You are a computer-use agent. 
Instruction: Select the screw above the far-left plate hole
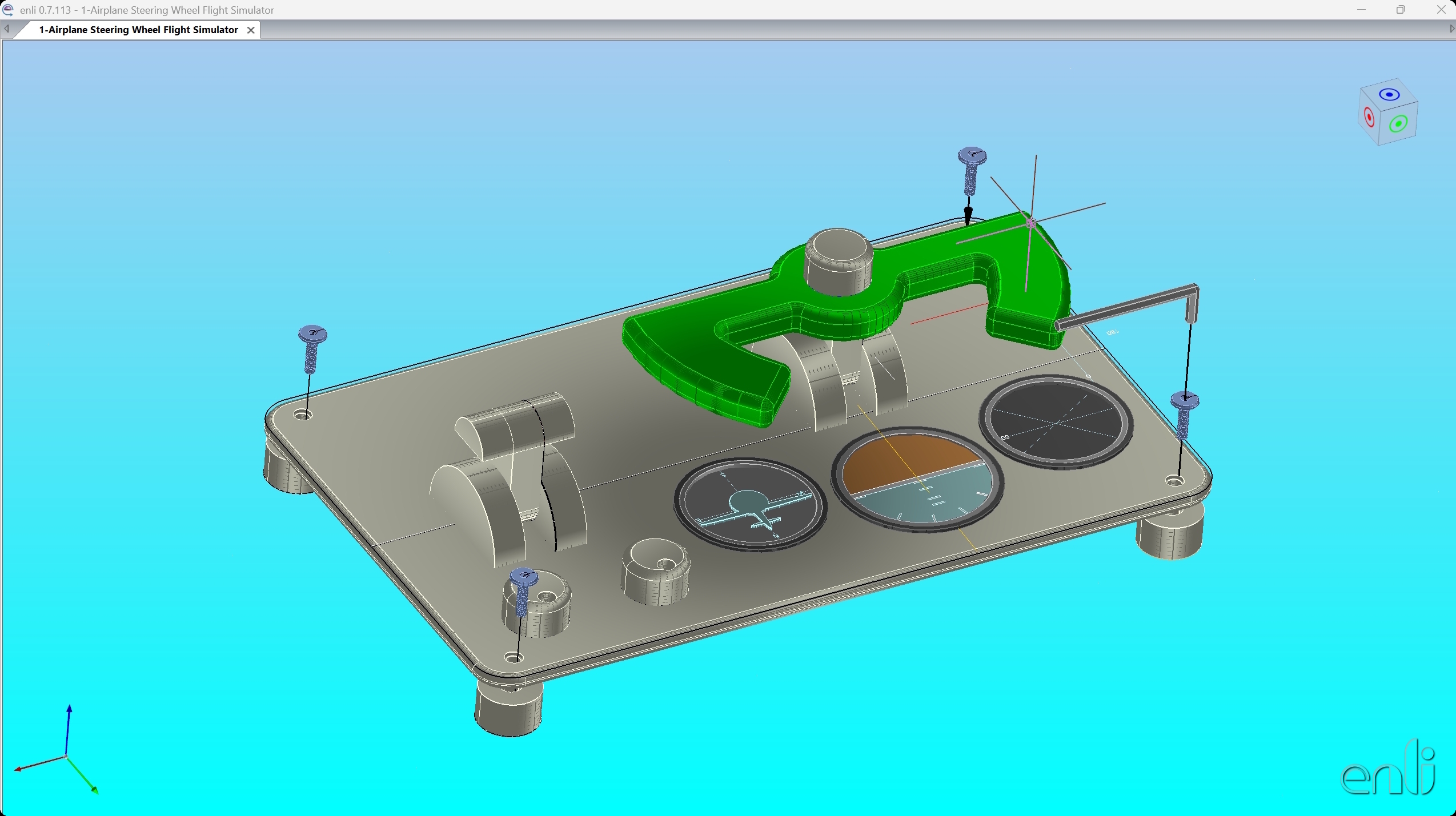312,348
